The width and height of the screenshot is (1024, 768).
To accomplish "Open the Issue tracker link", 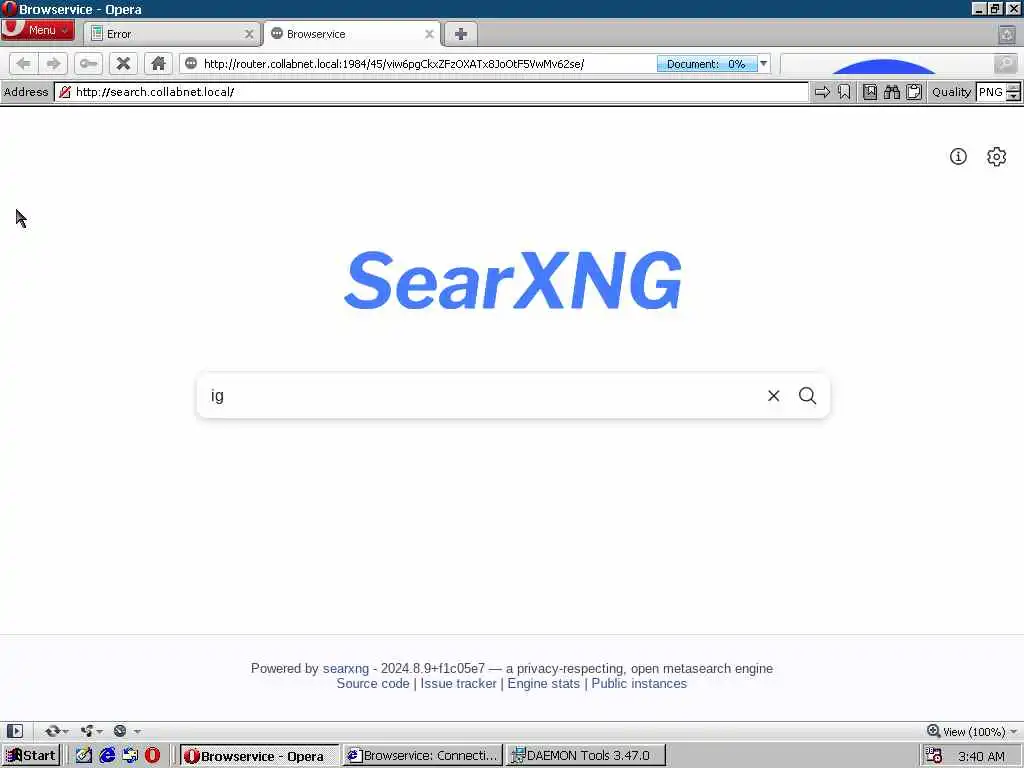I will click(458, 684).
